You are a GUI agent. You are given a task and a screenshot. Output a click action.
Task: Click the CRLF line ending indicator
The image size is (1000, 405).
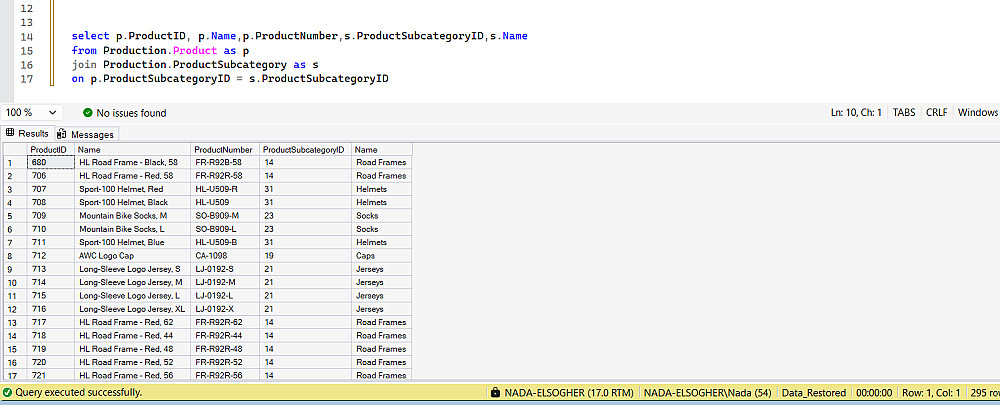click(936, 113)
